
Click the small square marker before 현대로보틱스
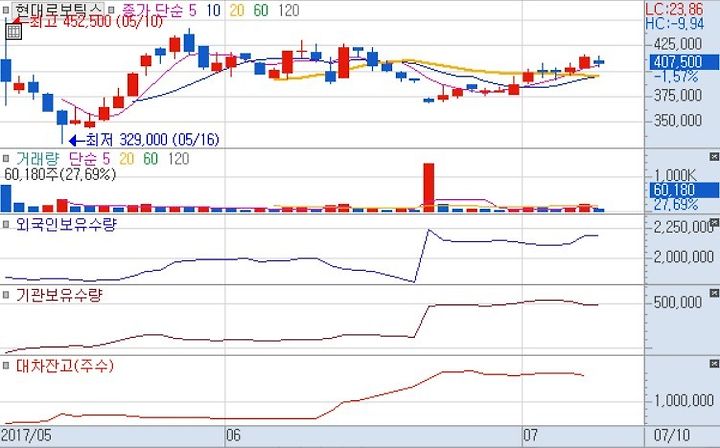tap(6, 9)
